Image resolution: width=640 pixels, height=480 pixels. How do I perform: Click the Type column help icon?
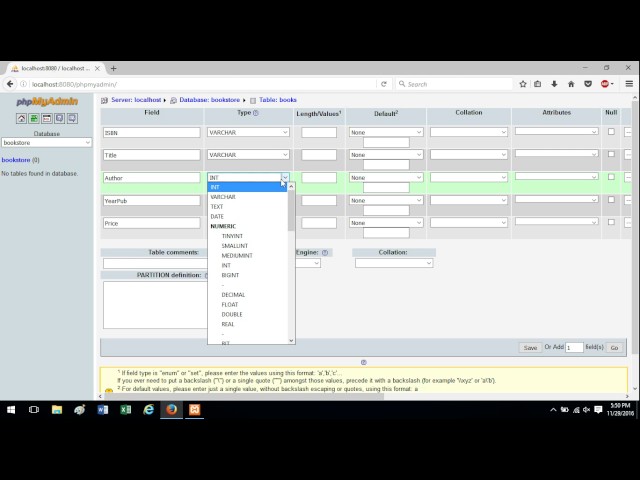click(256, 113)
